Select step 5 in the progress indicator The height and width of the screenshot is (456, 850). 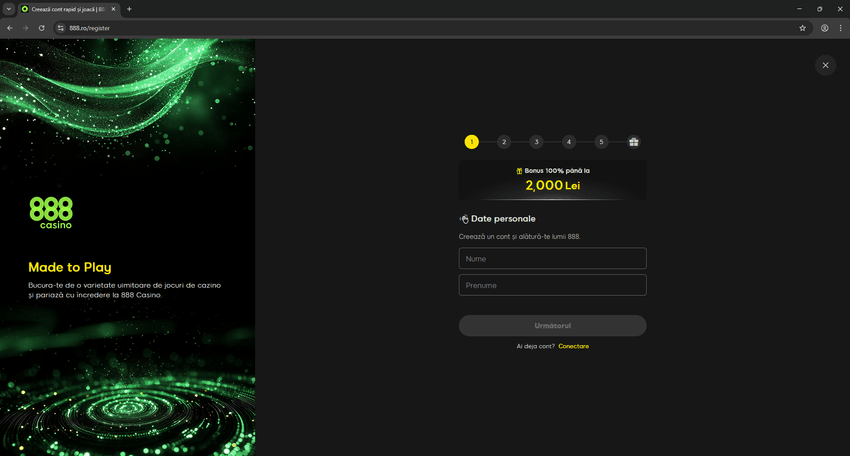pos(601,142)
